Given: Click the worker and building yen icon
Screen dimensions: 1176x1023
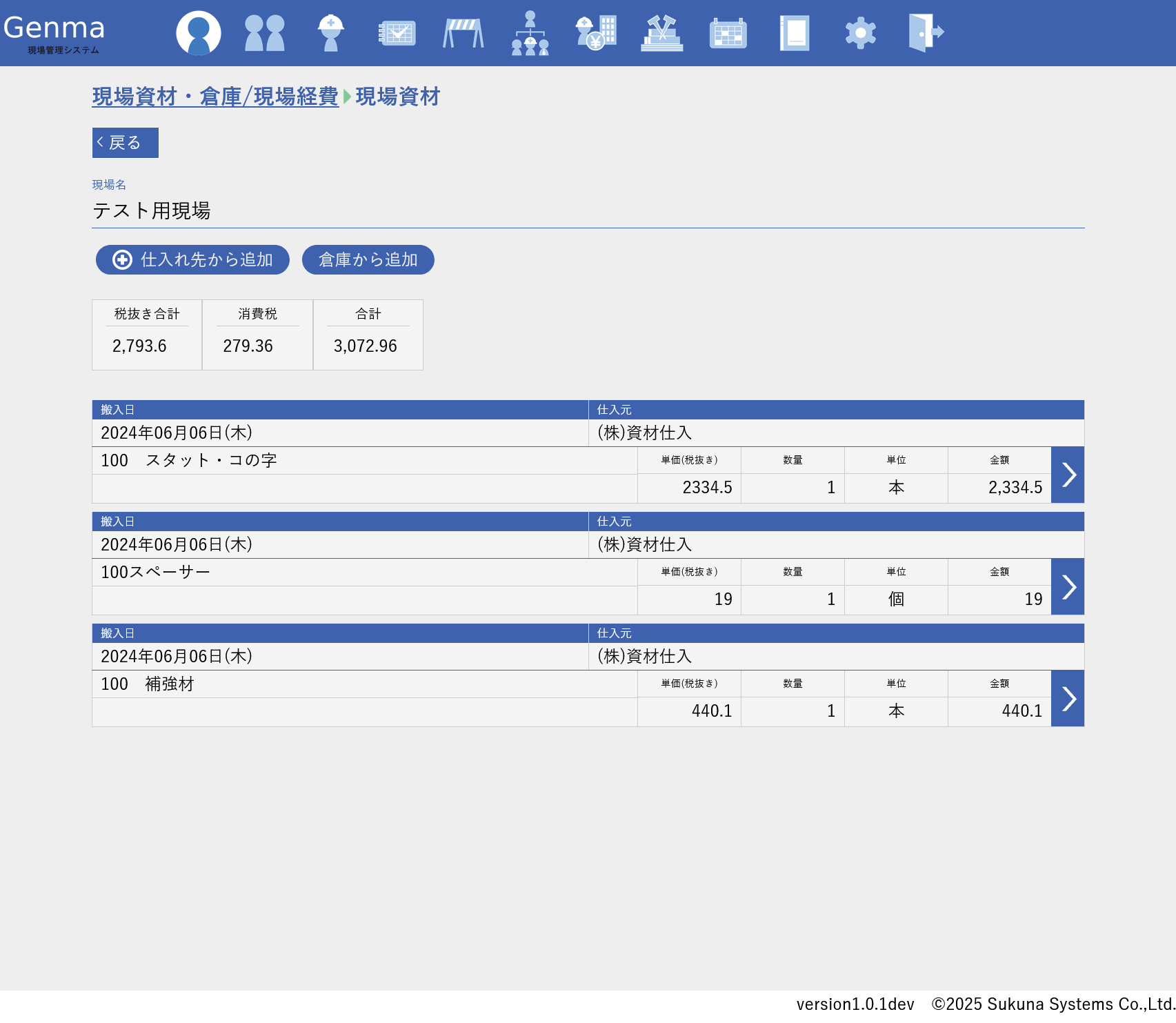Looking at the screenshot, I should 596,32.
